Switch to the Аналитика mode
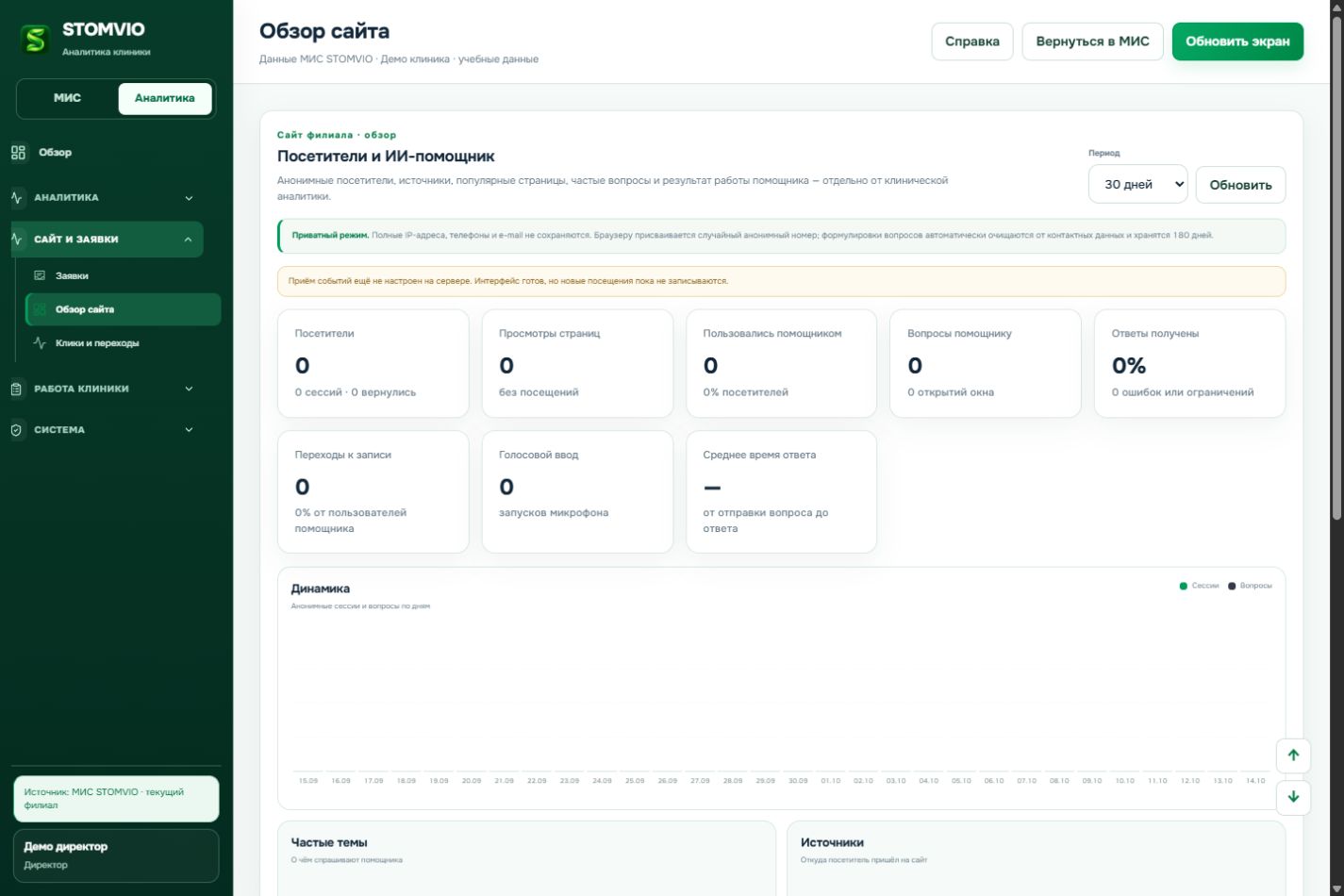 (165, 98)
